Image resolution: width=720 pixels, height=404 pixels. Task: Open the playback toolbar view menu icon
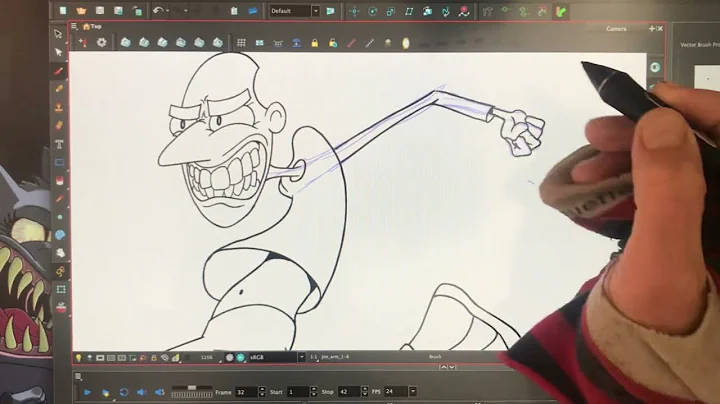click(x=78, y=376)
